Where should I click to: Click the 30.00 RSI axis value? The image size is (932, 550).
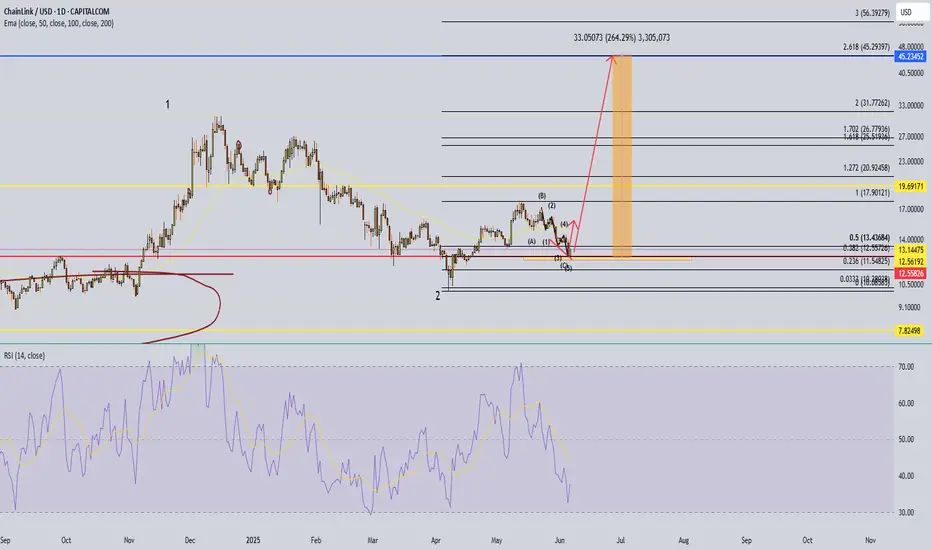click(906, 512)
